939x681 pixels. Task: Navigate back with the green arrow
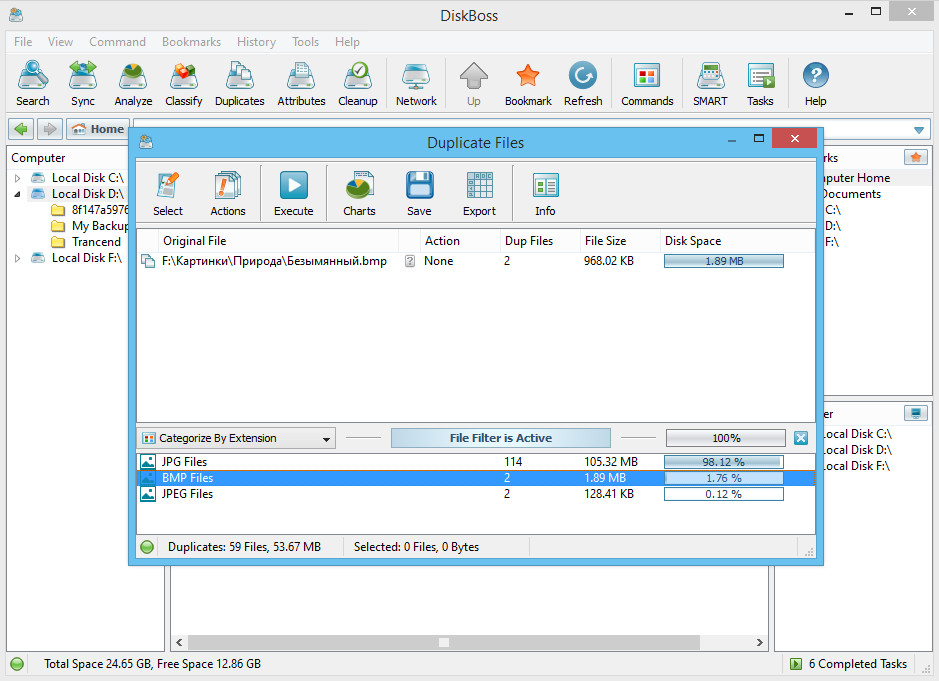point(21,129)
